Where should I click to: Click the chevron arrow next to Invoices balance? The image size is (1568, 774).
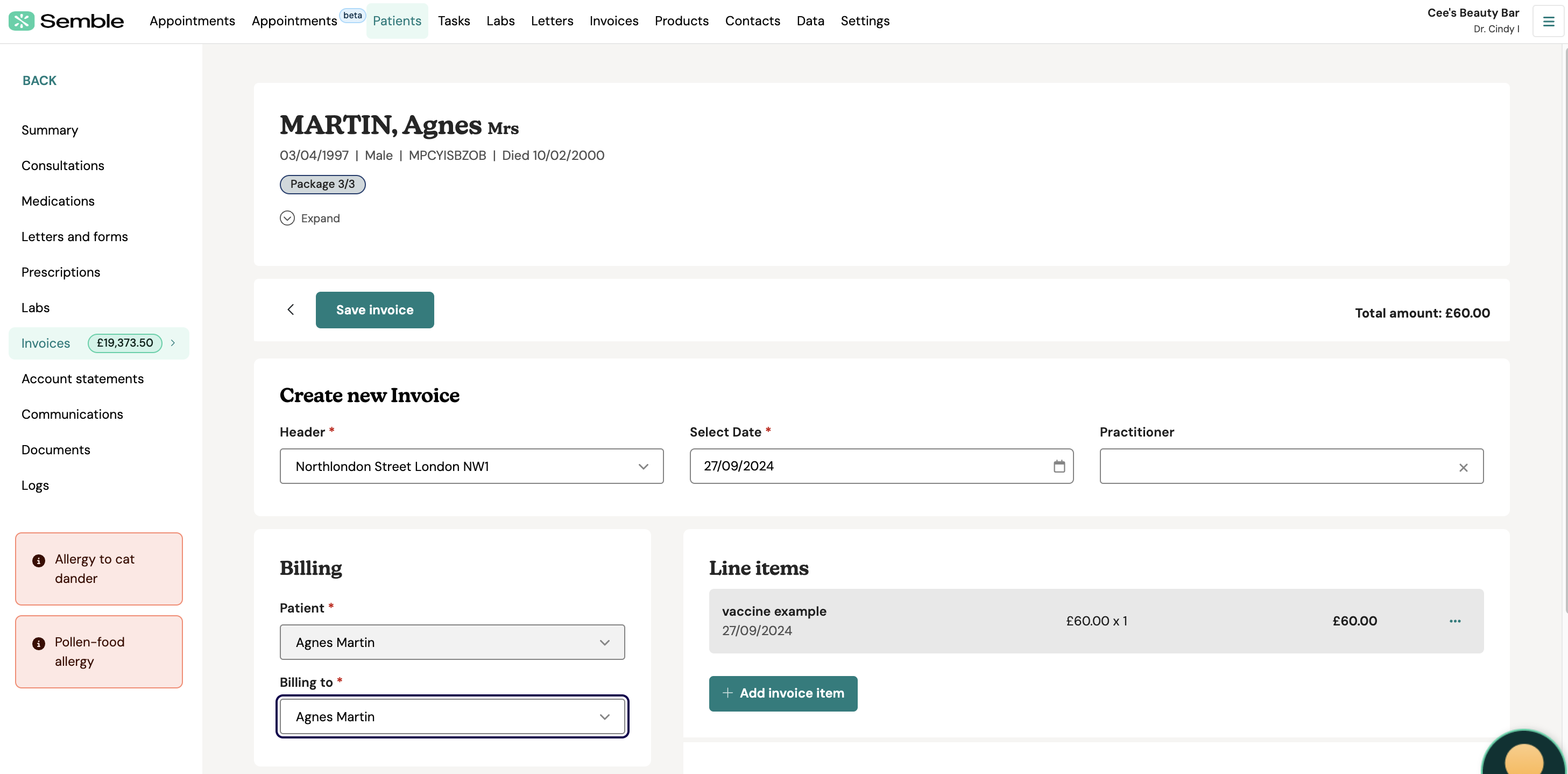tap(173, 343)
